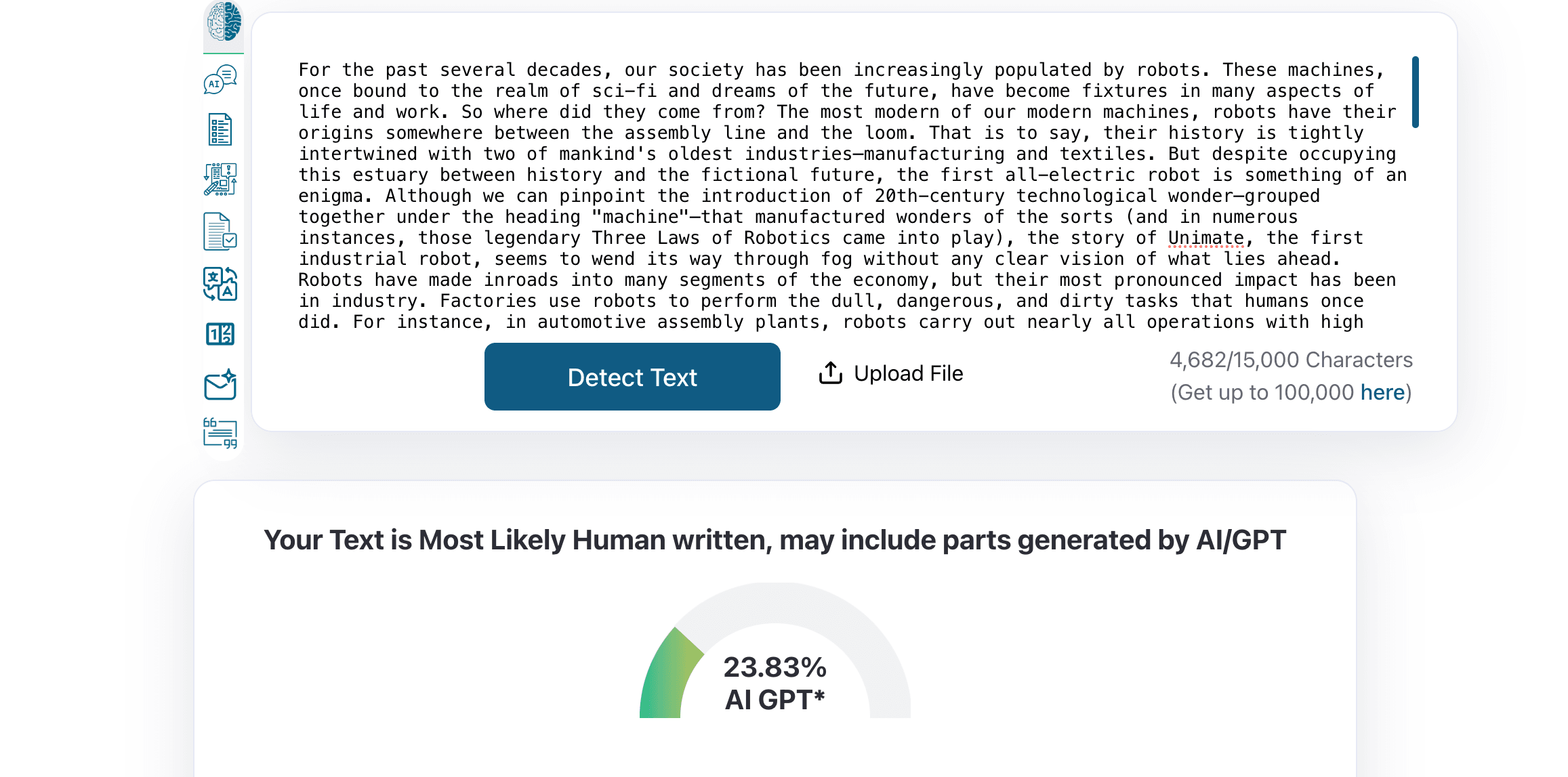Click the misspelled word Unimate

(1206, 238)
